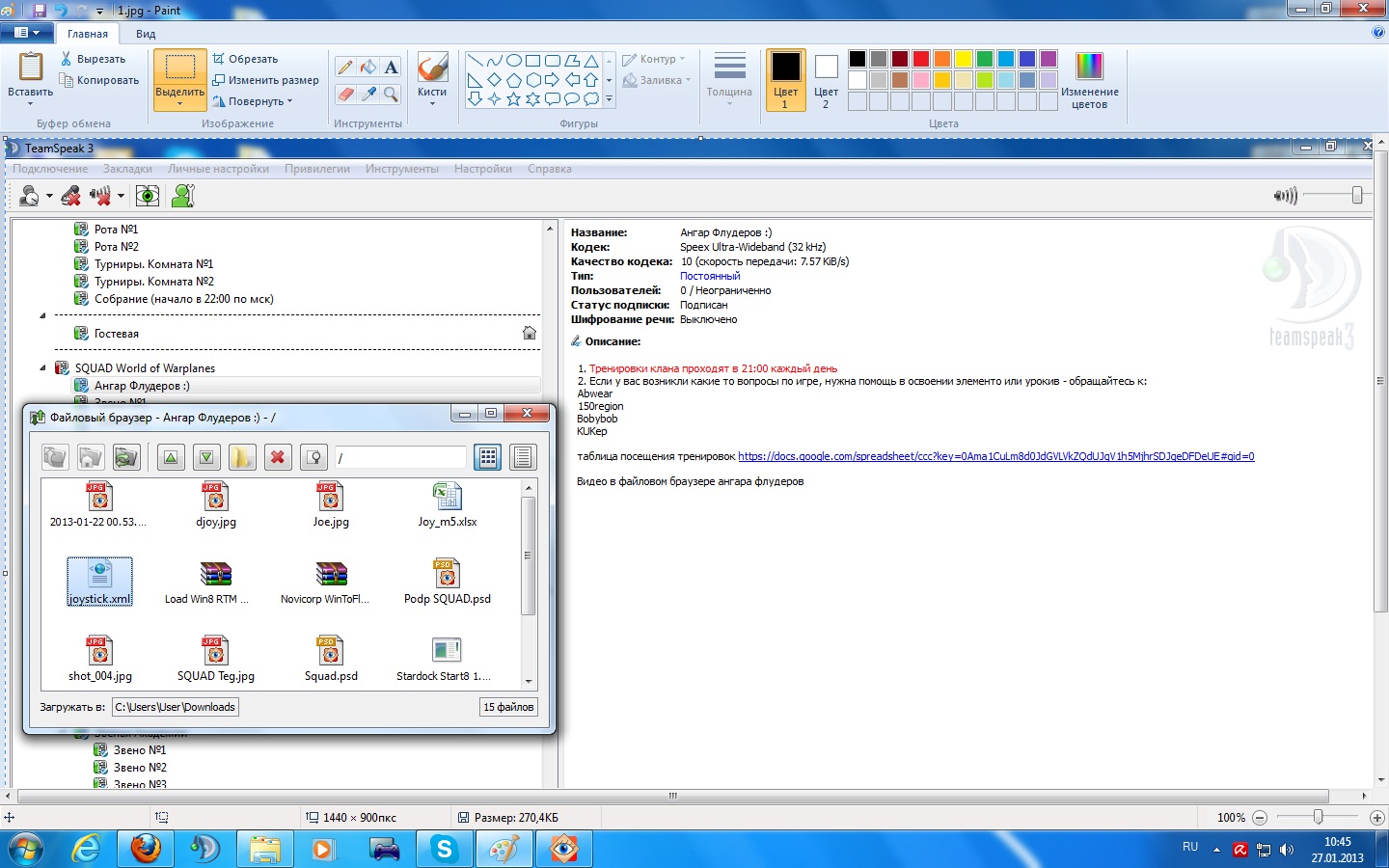Click the Undo arrow in Paint's title bar

pyautogui.click(x=62, y=11)
